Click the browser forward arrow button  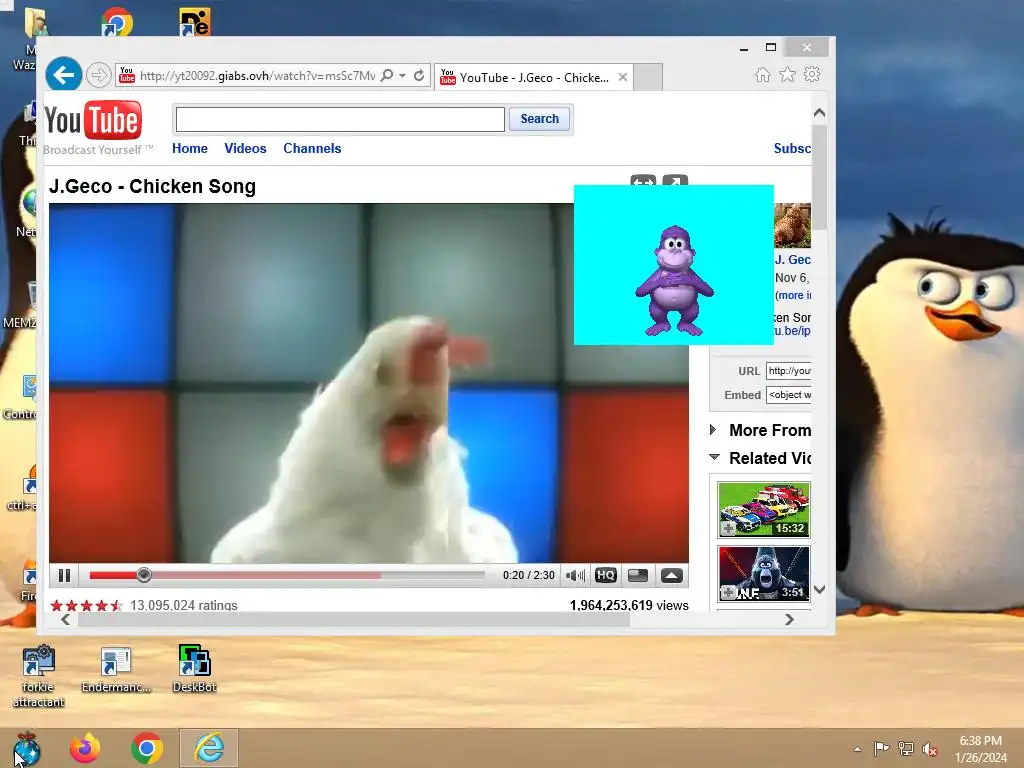[x=99, y=76]
